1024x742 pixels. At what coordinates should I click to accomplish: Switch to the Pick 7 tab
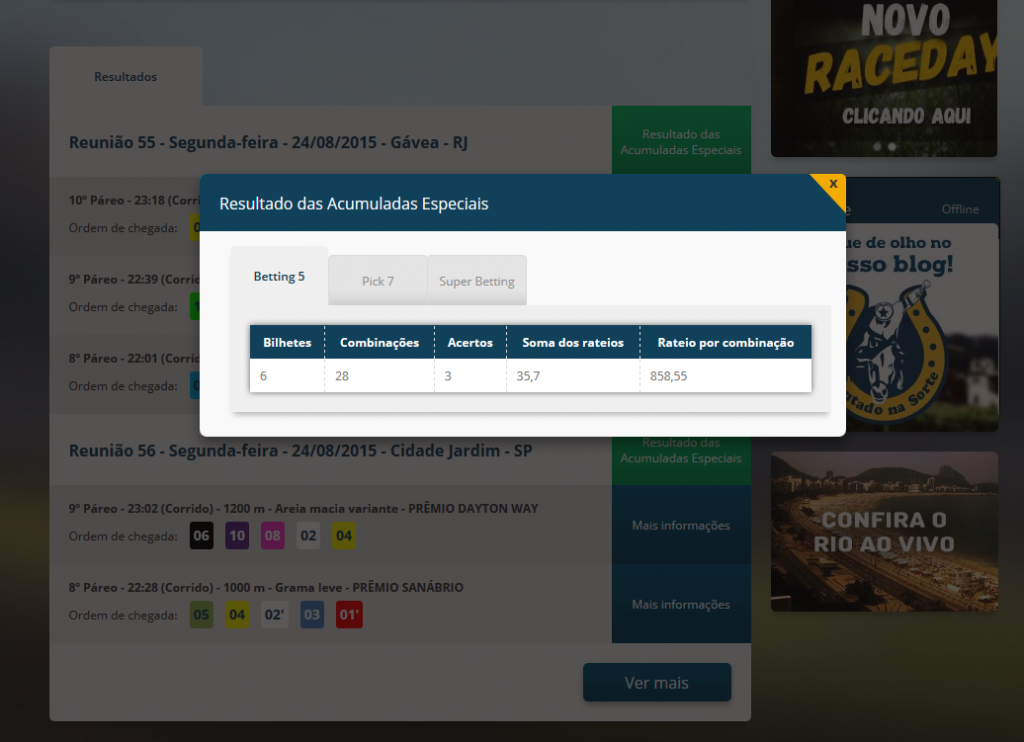pos(377,281)
